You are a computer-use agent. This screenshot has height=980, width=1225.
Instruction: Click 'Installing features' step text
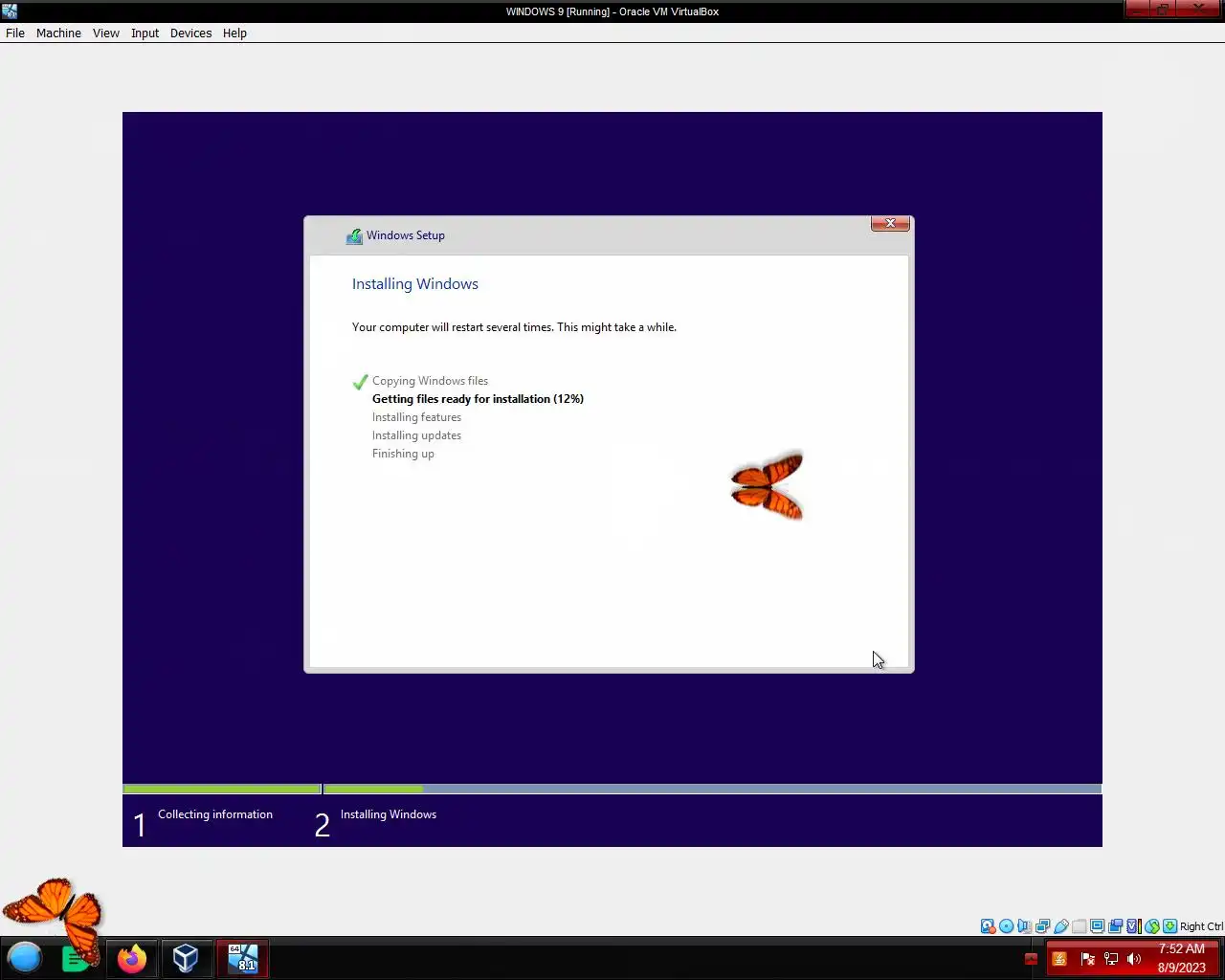point(416,417)
